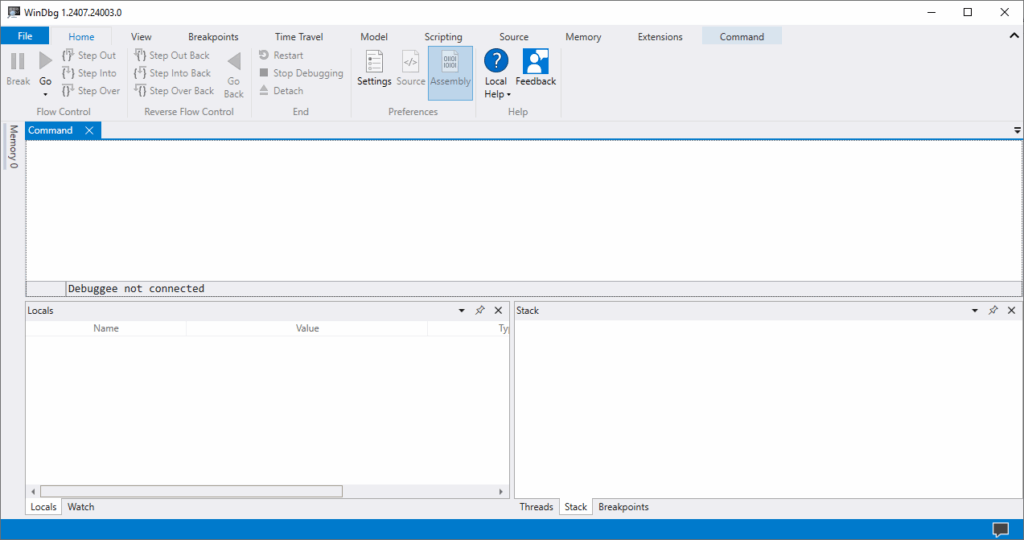1024x540 pixels.
Task: Select the Assembly mode icon
Action: click(450, 62)
